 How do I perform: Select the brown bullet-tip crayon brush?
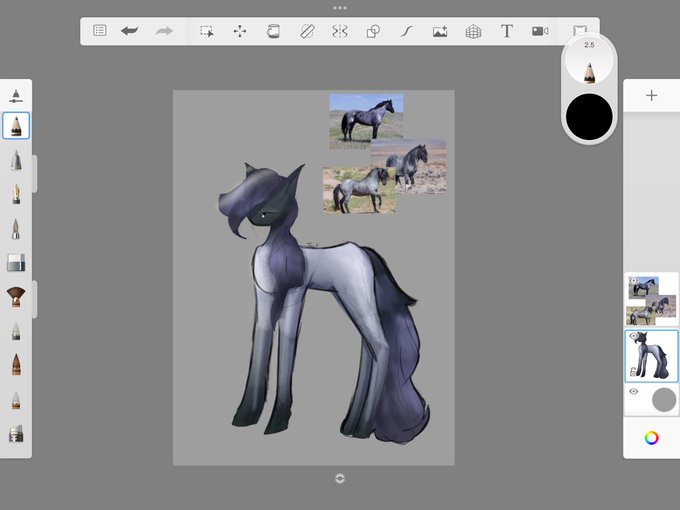click(x=16, y=364)
